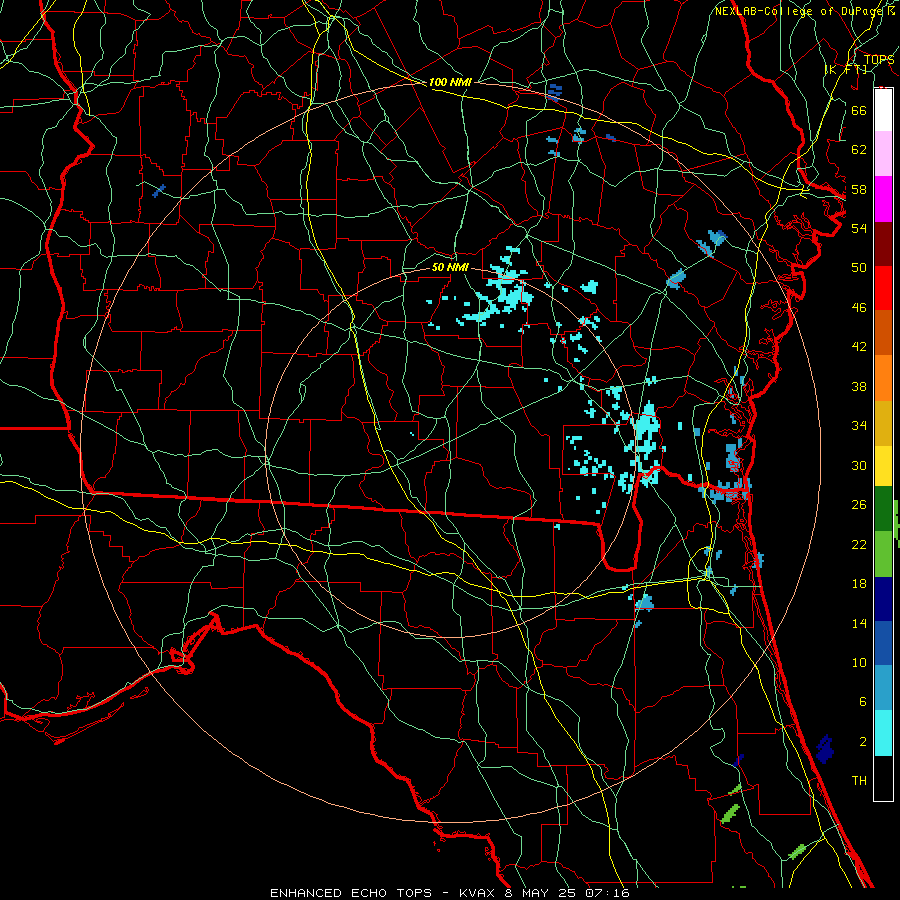Click the legend value '30'
The width and height of the screenshot is (900, 900).
(859, 465)
